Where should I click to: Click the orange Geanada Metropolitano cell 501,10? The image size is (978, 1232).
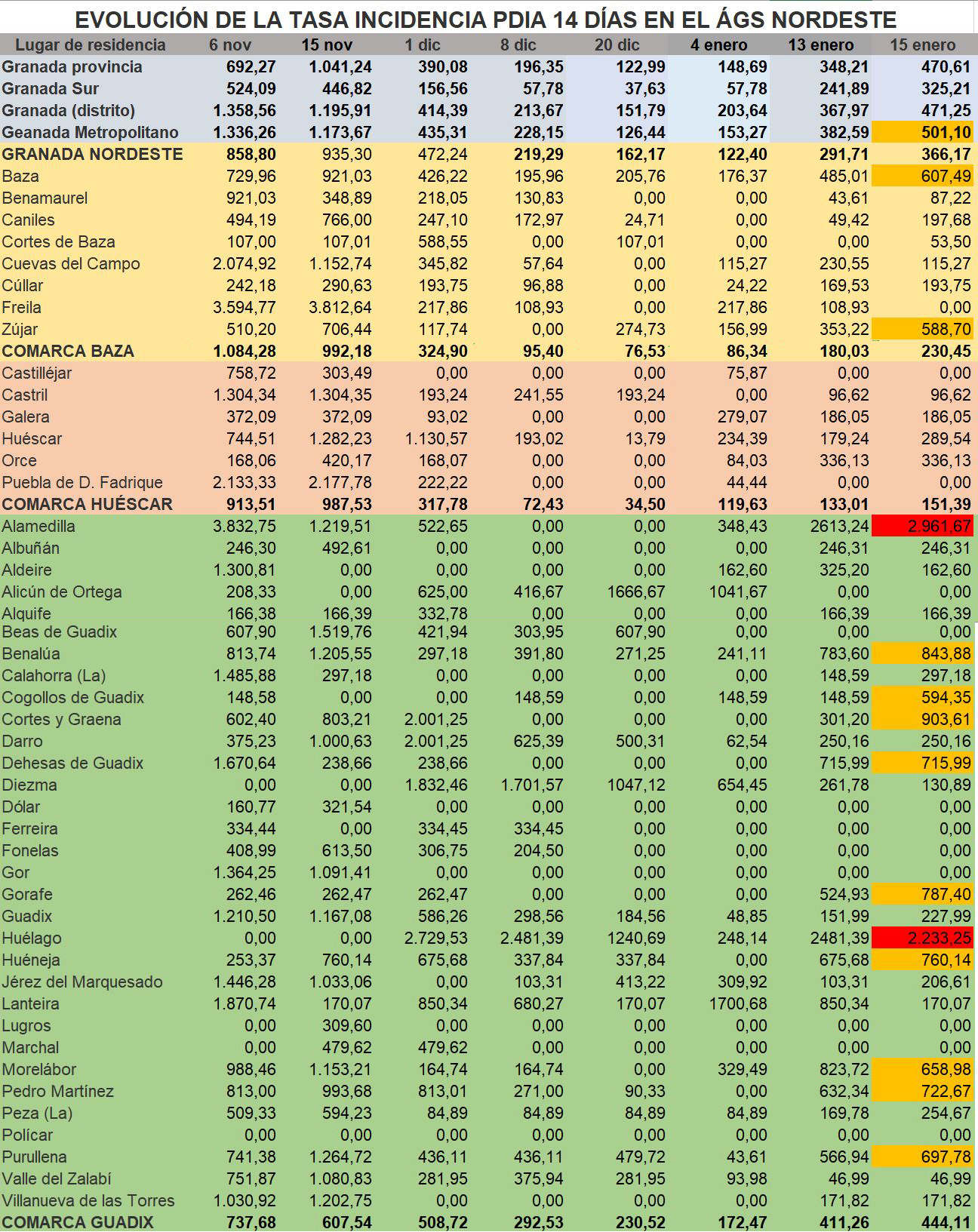(922, 133)
